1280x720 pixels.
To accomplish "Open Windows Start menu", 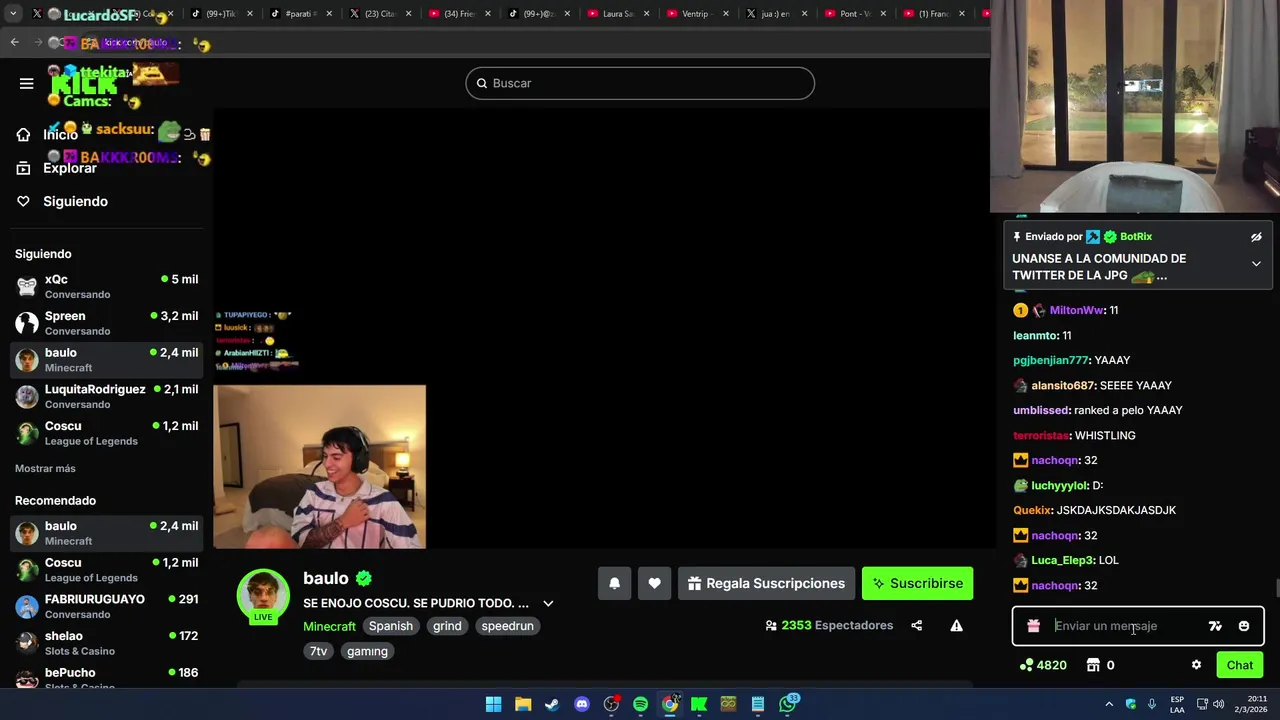I will coord(493,704).
